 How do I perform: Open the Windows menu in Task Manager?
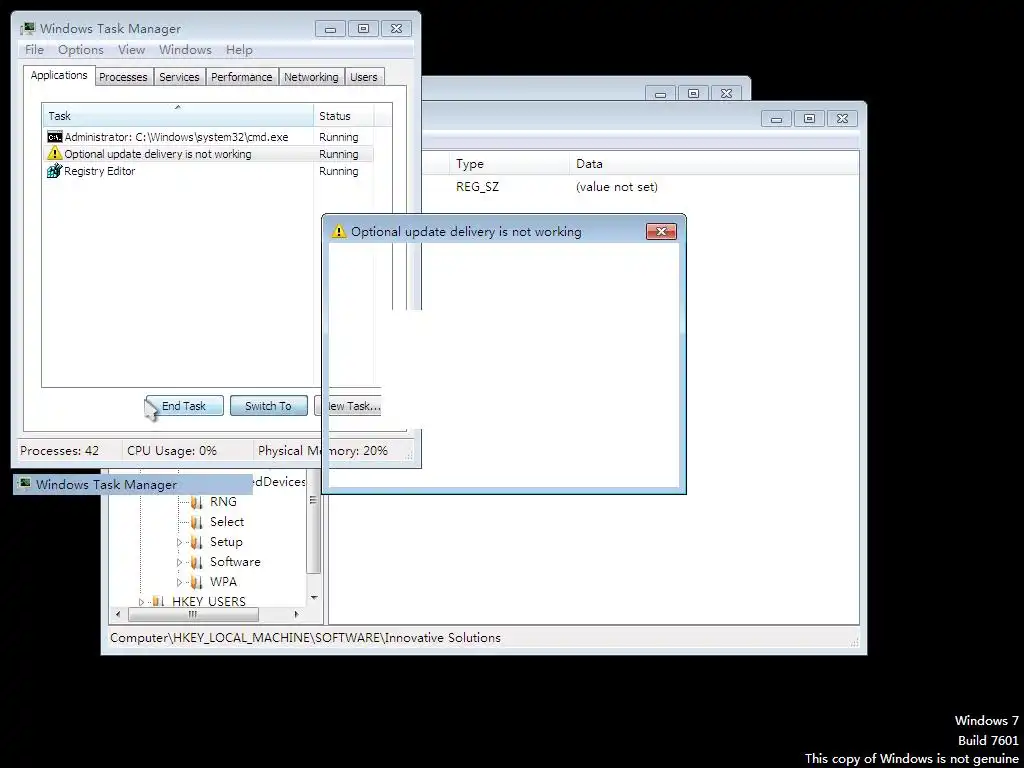tap(185, 50)
